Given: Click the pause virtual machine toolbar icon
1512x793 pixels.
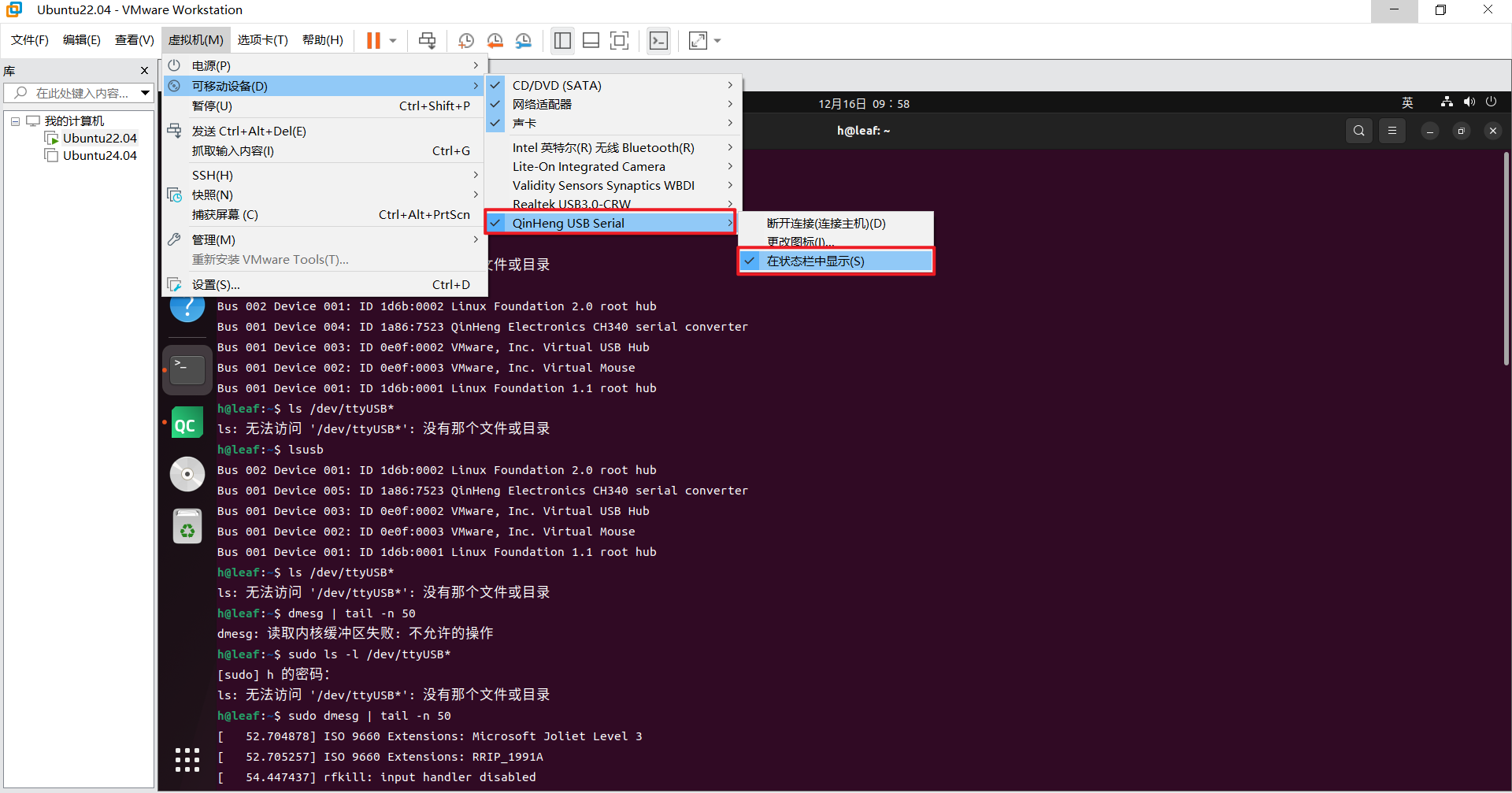Looking at the screenshot, I should coord(373,40).
